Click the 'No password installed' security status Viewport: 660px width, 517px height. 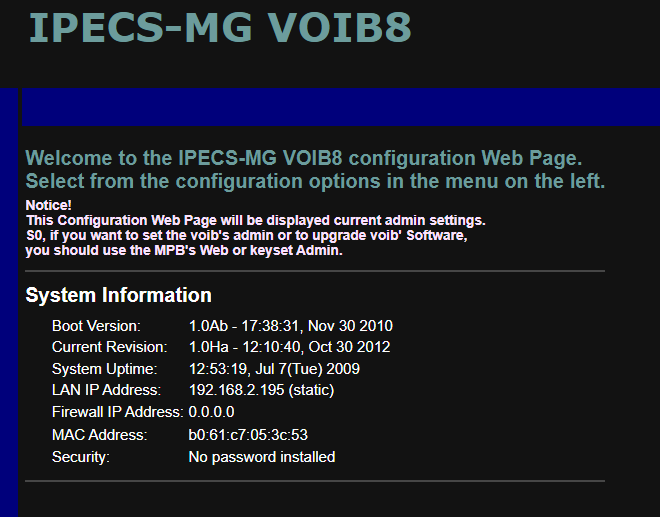click(x=262, y=457)
